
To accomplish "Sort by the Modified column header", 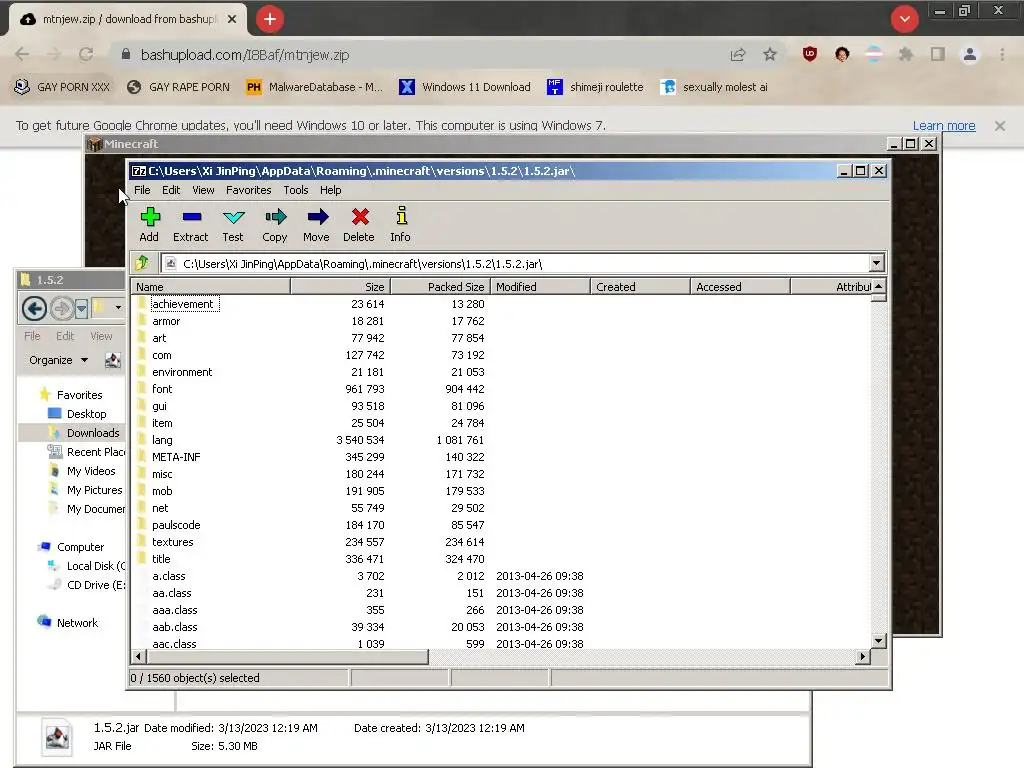I will click(x=540, y=287).
